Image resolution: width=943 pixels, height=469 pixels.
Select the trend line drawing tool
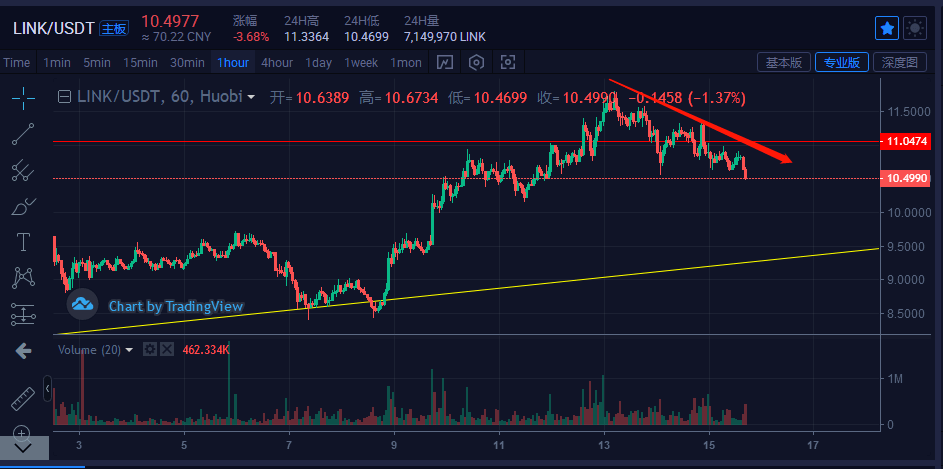[23, 133]
